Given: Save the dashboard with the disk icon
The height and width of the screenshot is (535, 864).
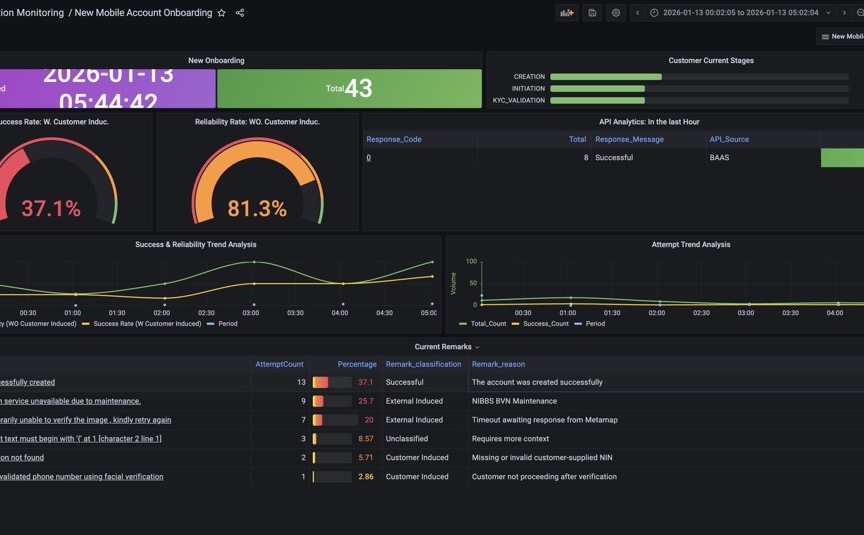Looking at the screenshot, I should pos(592,13).
